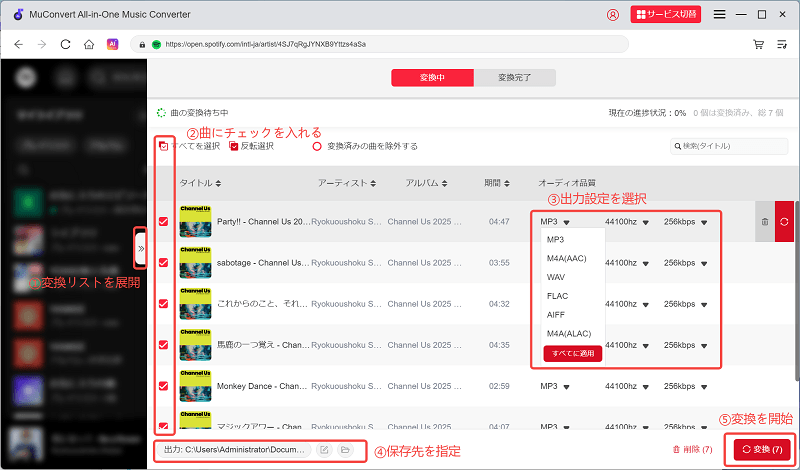Click the すべてに適用 button
This screenshot has width=800, height=470.
coord(572,353)
